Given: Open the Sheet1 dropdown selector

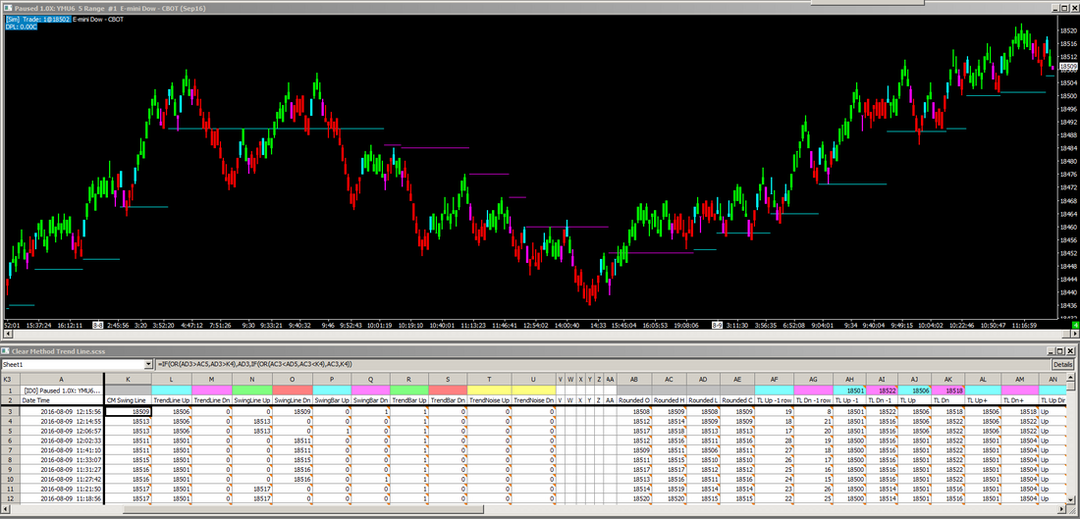Looking at the screenshot, I should 147,366.
